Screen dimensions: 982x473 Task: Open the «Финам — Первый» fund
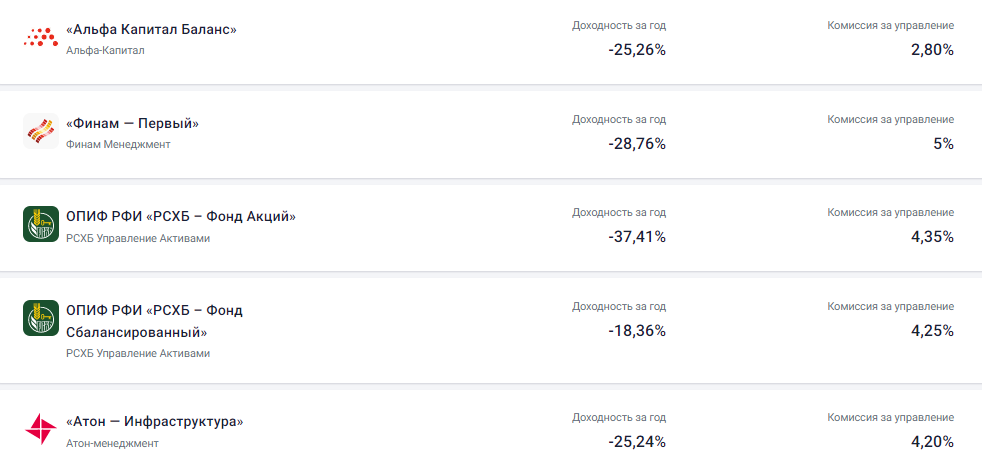pyautogui.click(x=132, y=123)
